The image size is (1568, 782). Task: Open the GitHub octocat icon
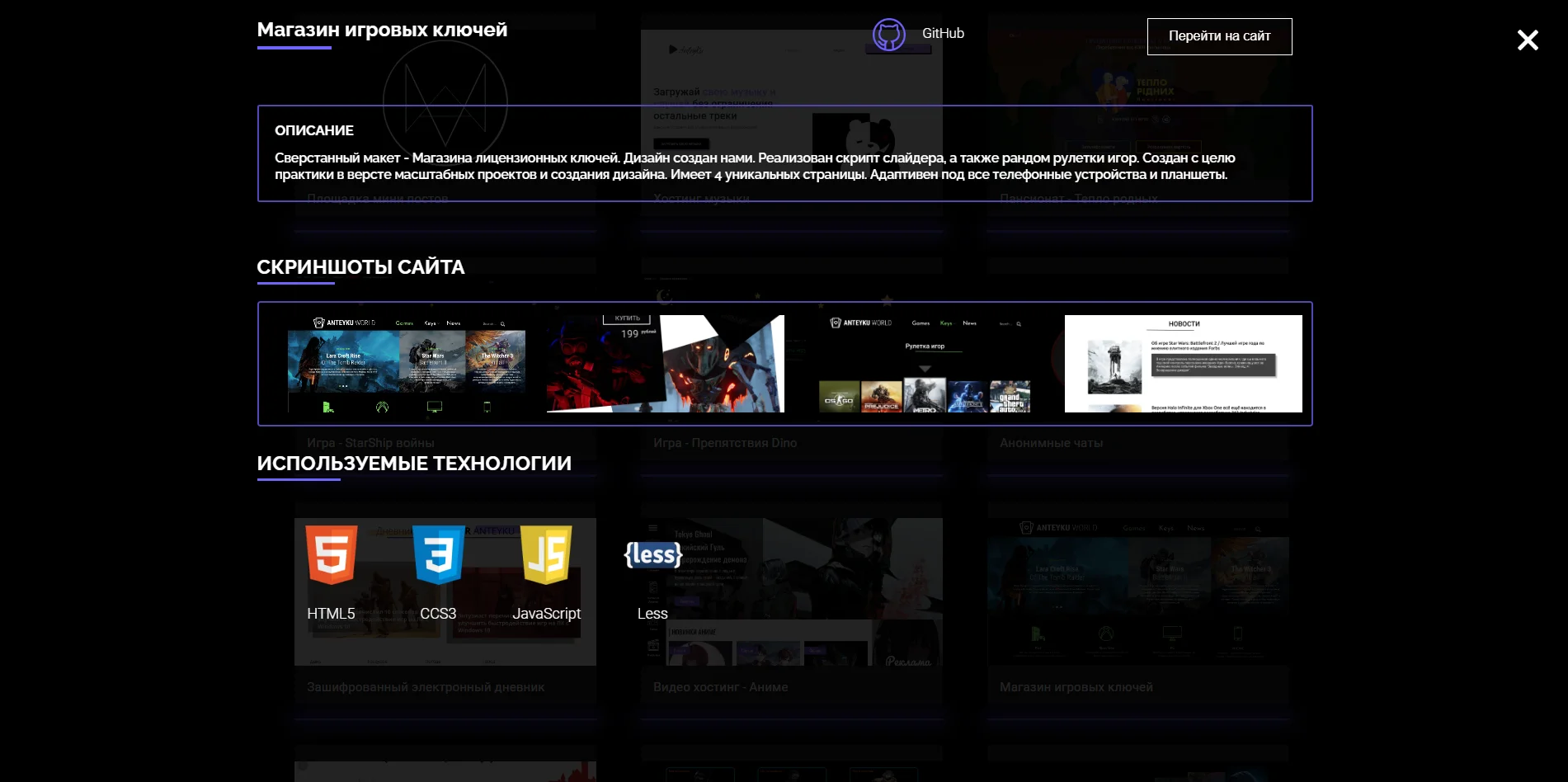[x=888, y=35]
